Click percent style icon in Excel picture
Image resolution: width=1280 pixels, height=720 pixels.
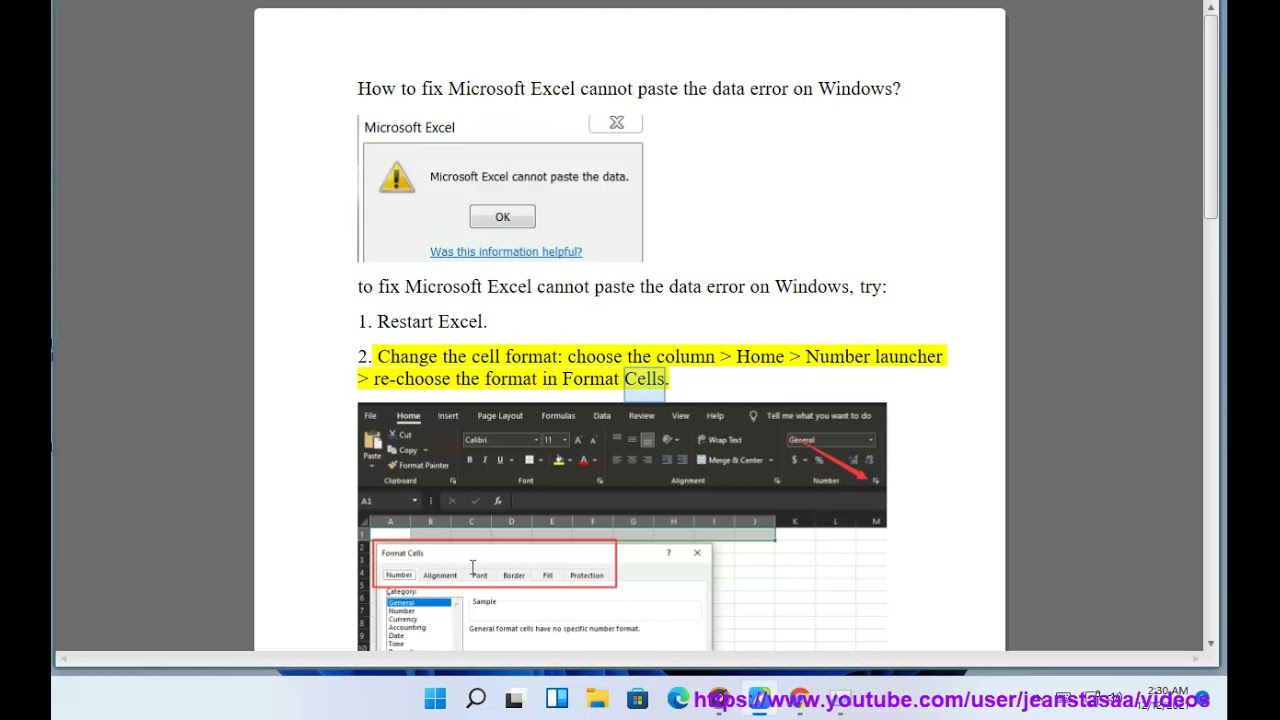819,460
